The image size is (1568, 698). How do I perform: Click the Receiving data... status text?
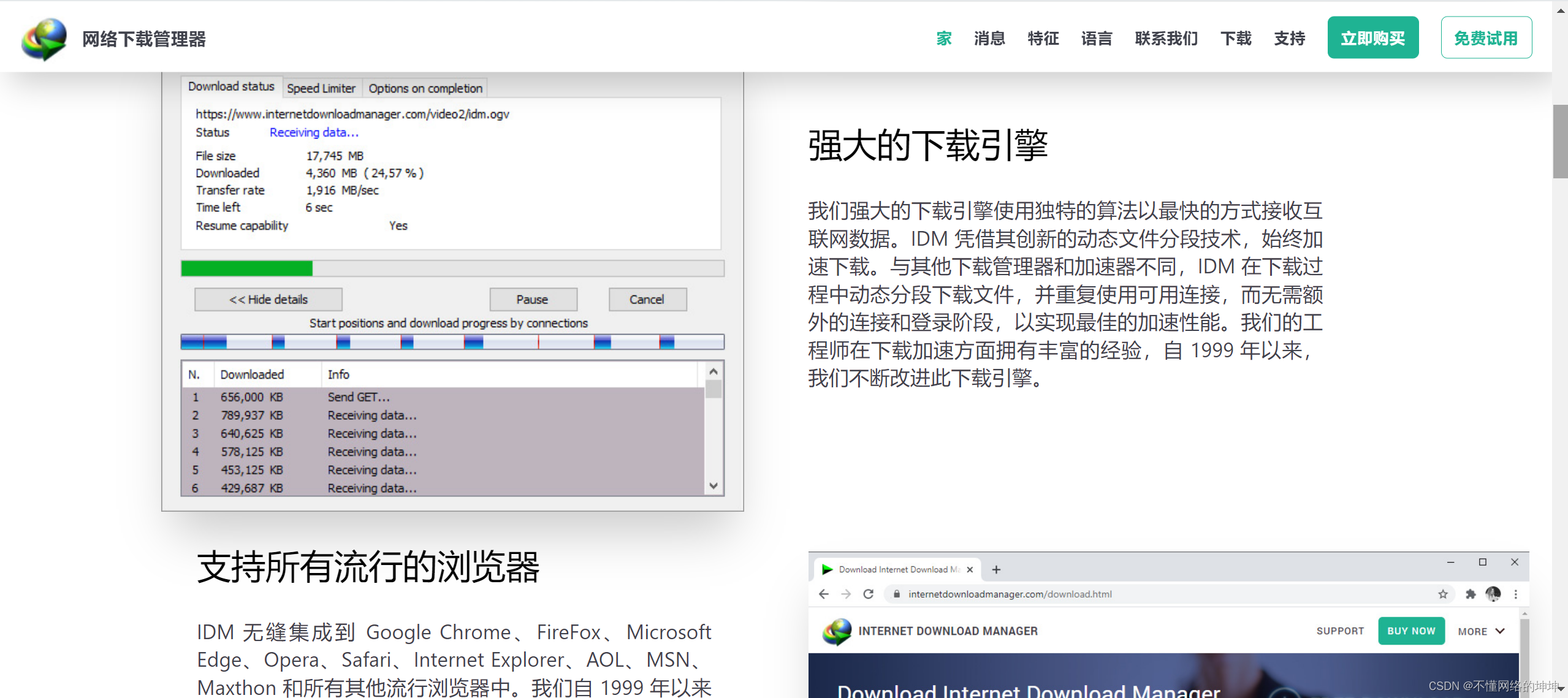coord(314,132)
